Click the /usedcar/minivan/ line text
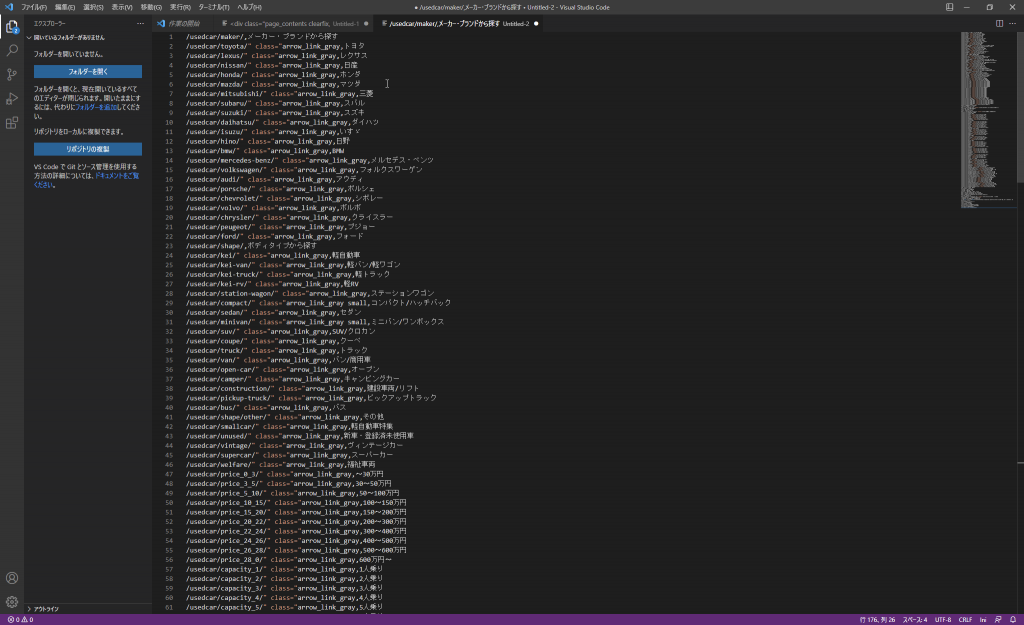The image size is (1024, 625). (x=315, y=322)
